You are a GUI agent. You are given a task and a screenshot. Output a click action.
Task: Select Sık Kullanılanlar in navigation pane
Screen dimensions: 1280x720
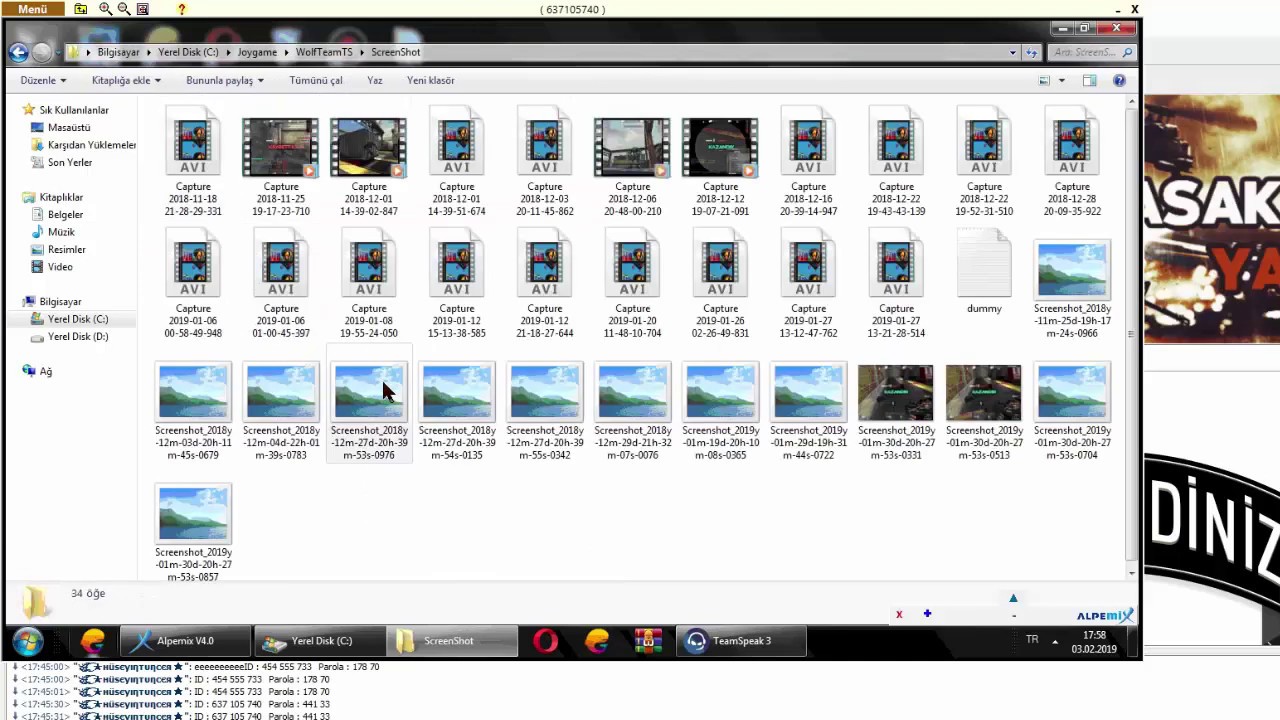(74, 110)
